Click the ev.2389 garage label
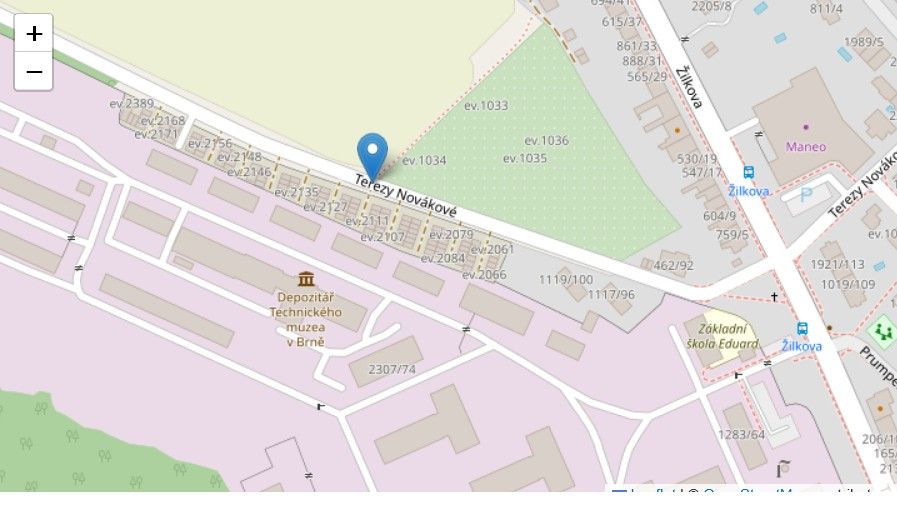 click(x=132, y=104)
